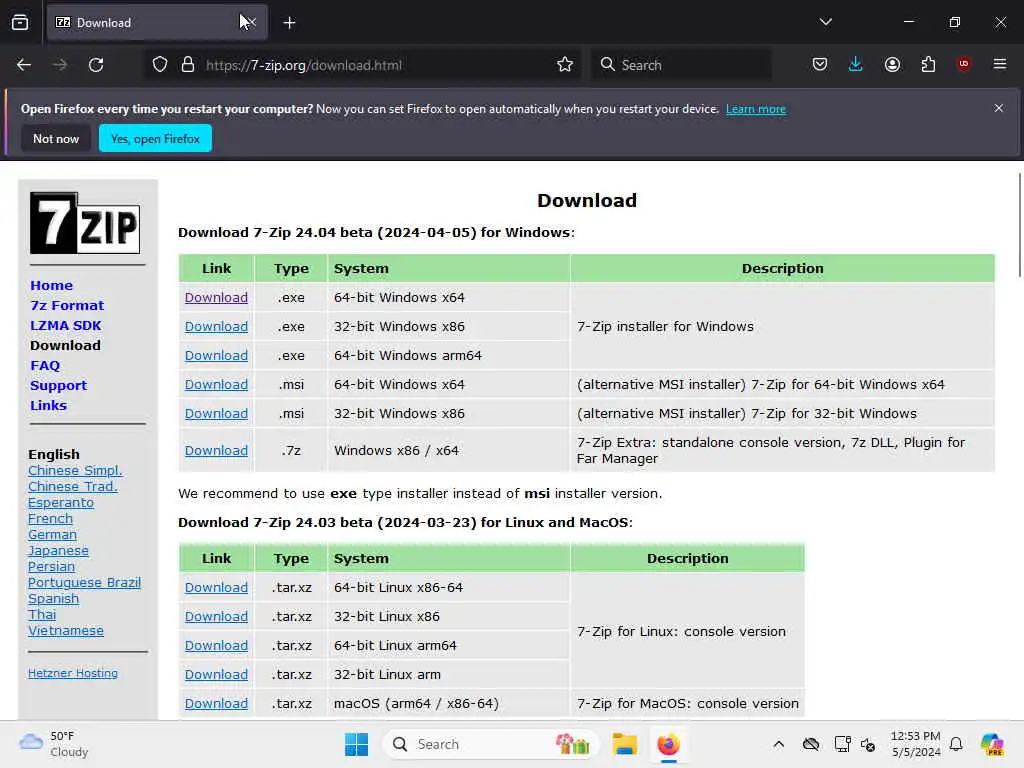Open the Windows Start menu
Viewport: 1024px width, 768px height.
(x=357, y=744)
